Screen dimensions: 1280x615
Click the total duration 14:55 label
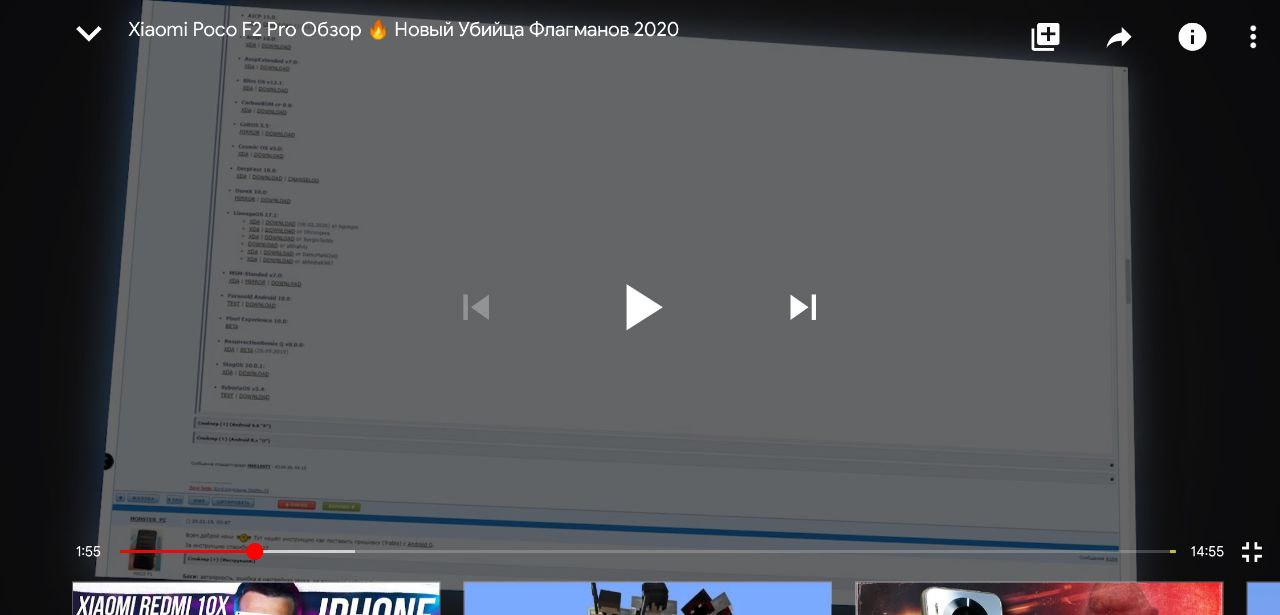pyautogui.click(x=1207, y=552)
